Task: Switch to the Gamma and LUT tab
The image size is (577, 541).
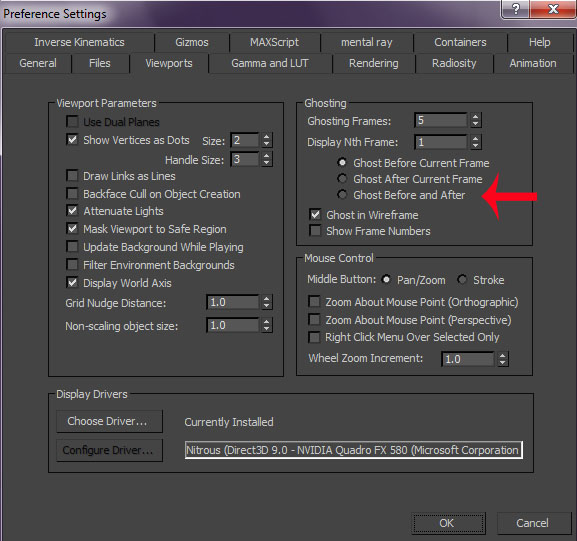Action: coord(270,63)
